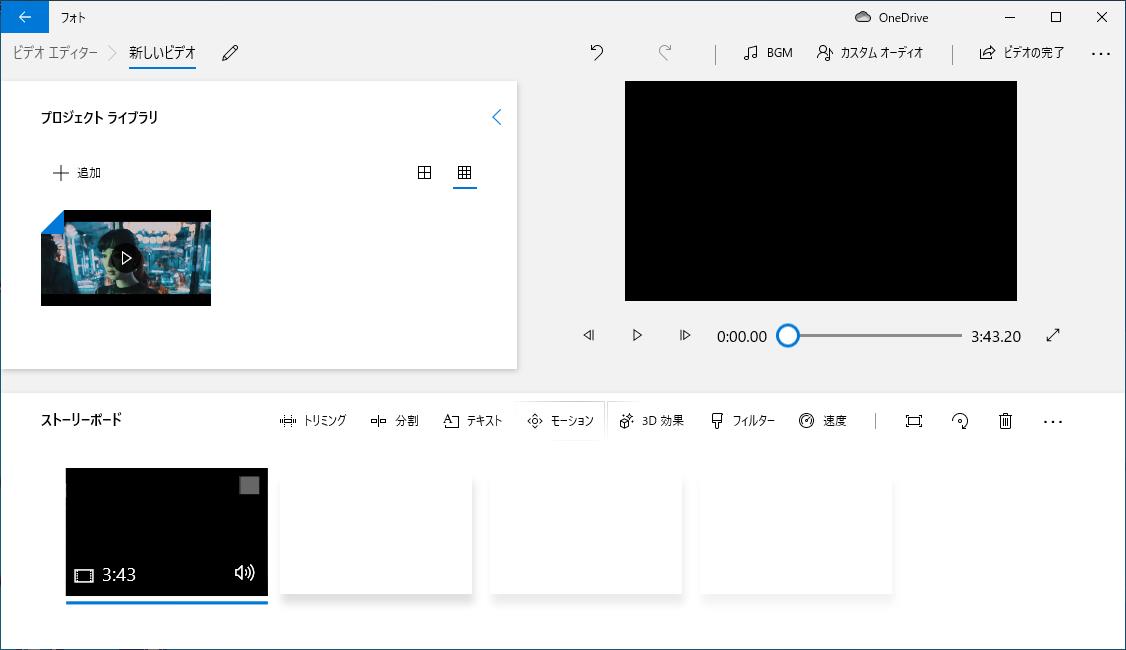Select the 3:43 storyboard clip

167,532
